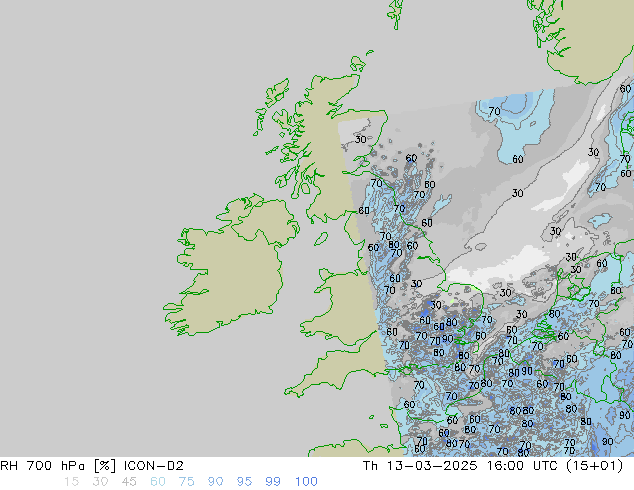Click the 70 label inside the northern North Sea blue patch
Viewport: 634px width, 490px height.
[x=494, y=111]
